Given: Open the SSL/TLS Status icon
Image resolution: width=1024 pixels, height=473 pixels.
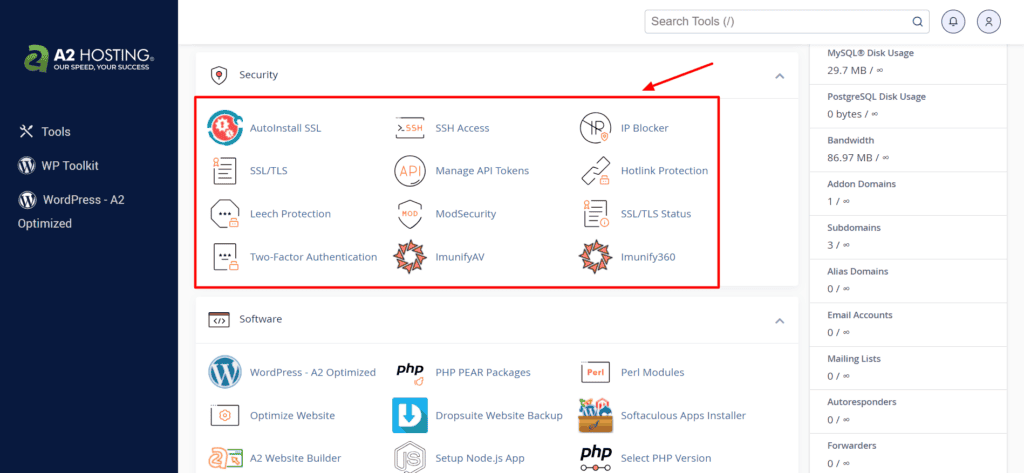Looking at the screenshot, I should 595,214.
